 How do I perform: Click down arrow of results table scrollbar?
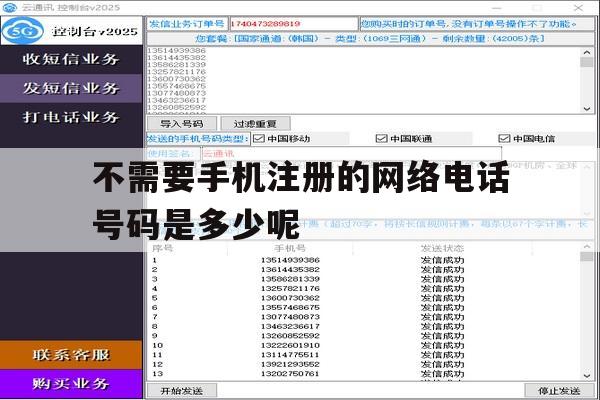(587, 376)
